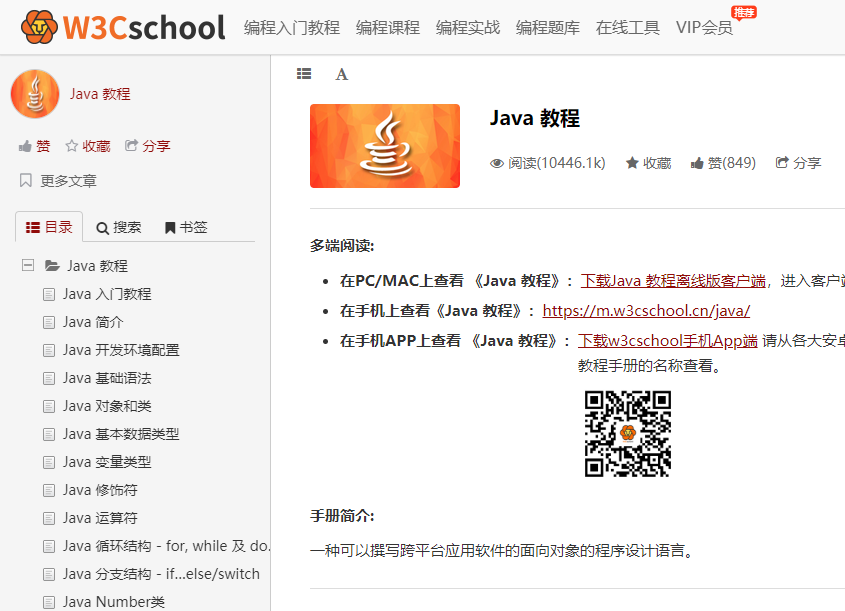The width and height of the screenshot is (845, 611).
Task: Open Java 循环结构 chapter
Action: 166,546
